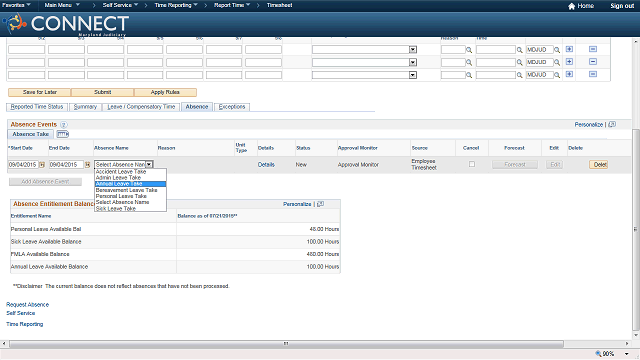This screenshot has height=360, width=640.
Task: Toggle the Cancel checkbox in absence row
Action: [x=472, y=164]
